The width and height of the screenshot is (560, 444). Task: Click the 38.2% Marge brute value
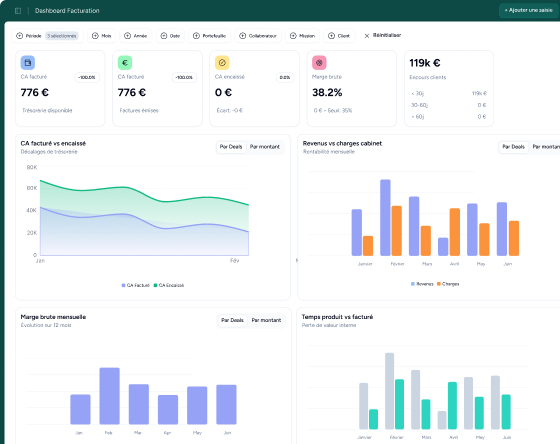(327, 93)
